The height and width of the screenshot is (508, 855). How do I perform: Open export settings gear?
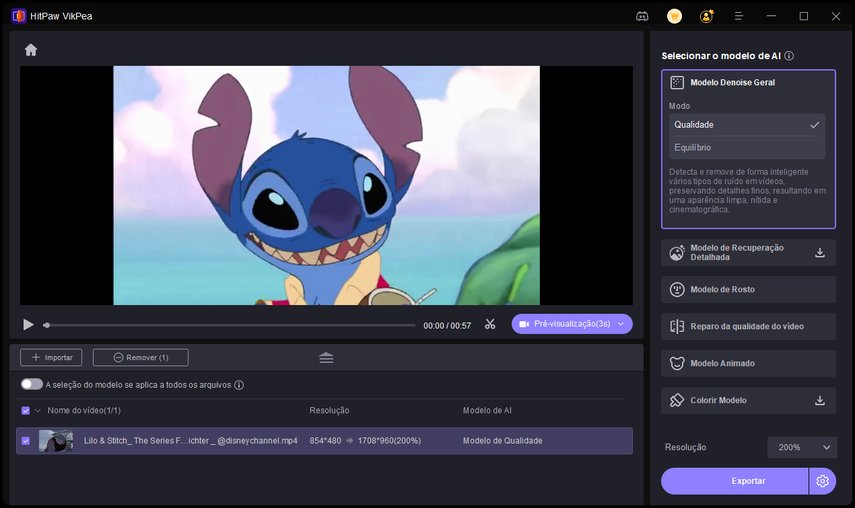[822, 481]
